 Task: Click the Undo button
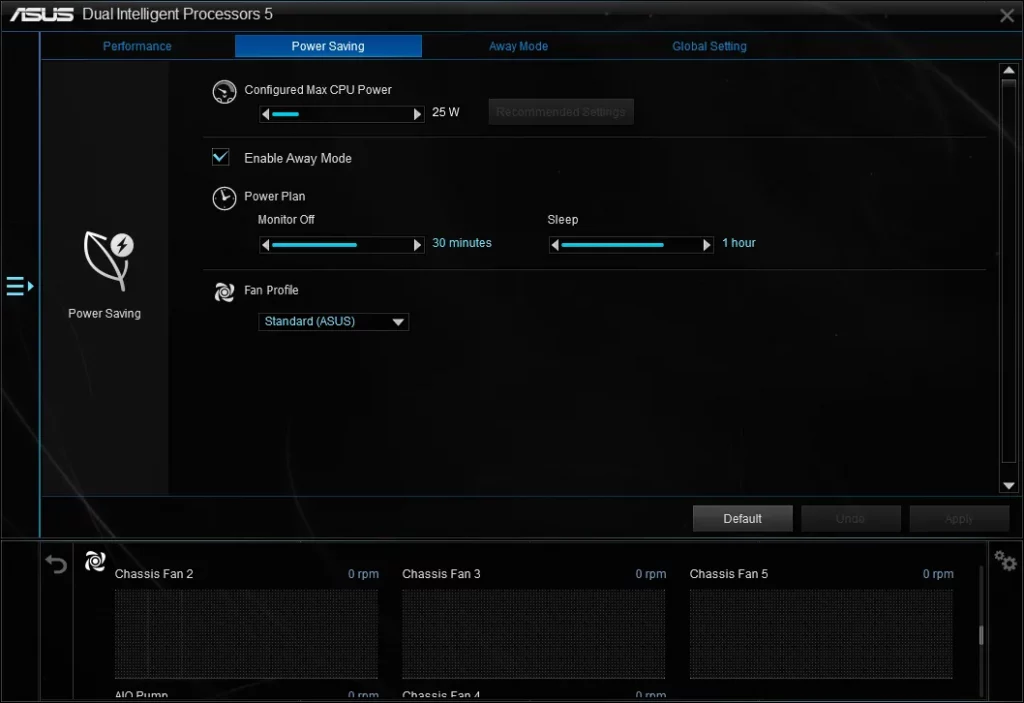tap(850, 518)
